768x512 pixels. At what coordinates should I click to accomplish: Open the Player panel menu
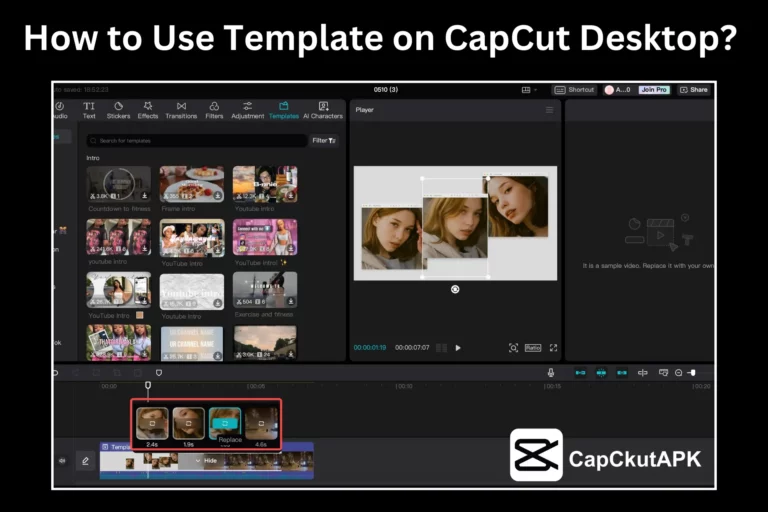pyautogui.click(x=549, y=110)
